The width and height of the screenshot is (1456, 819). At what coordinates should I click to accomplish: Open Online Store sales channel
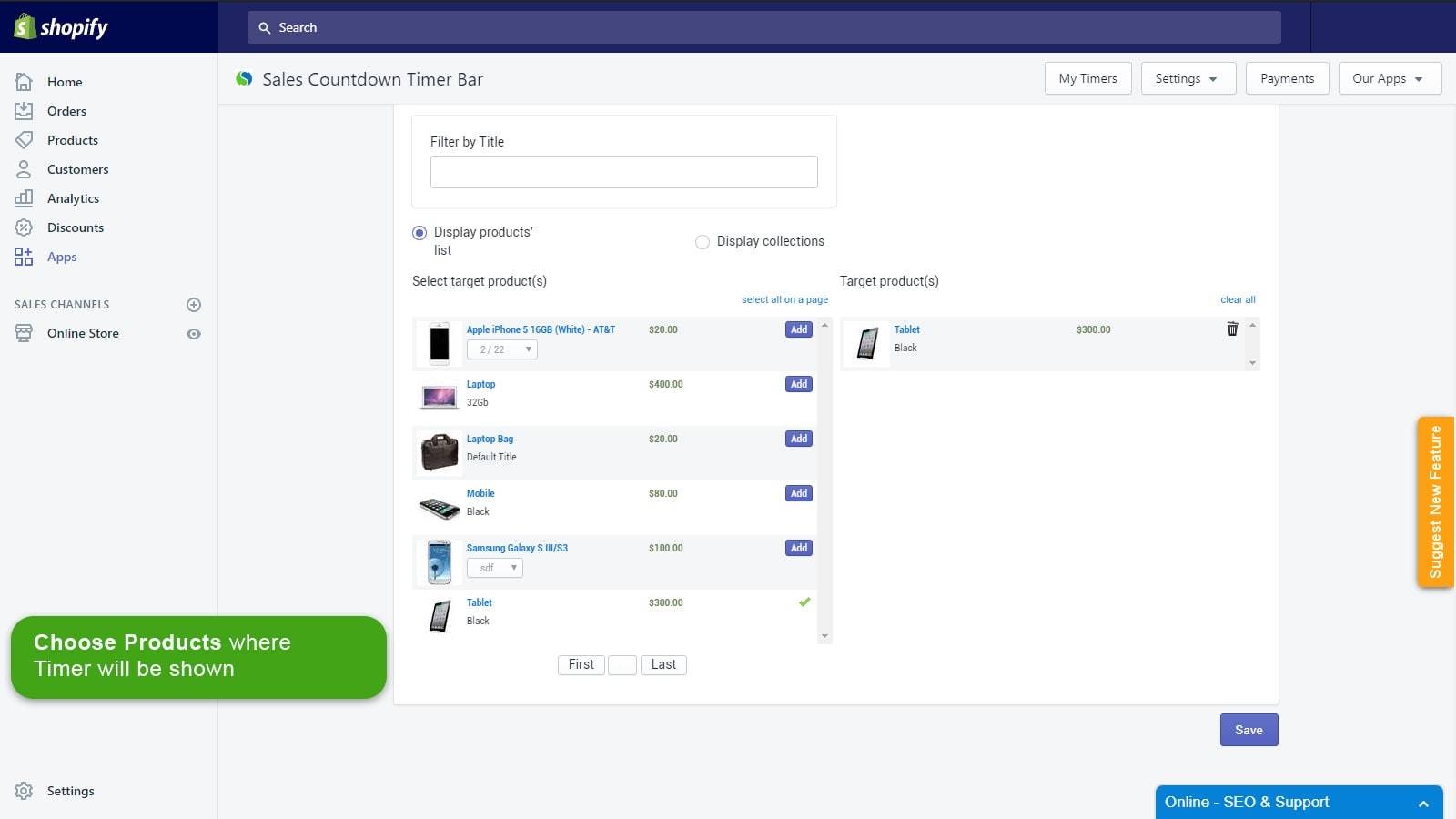83,333
